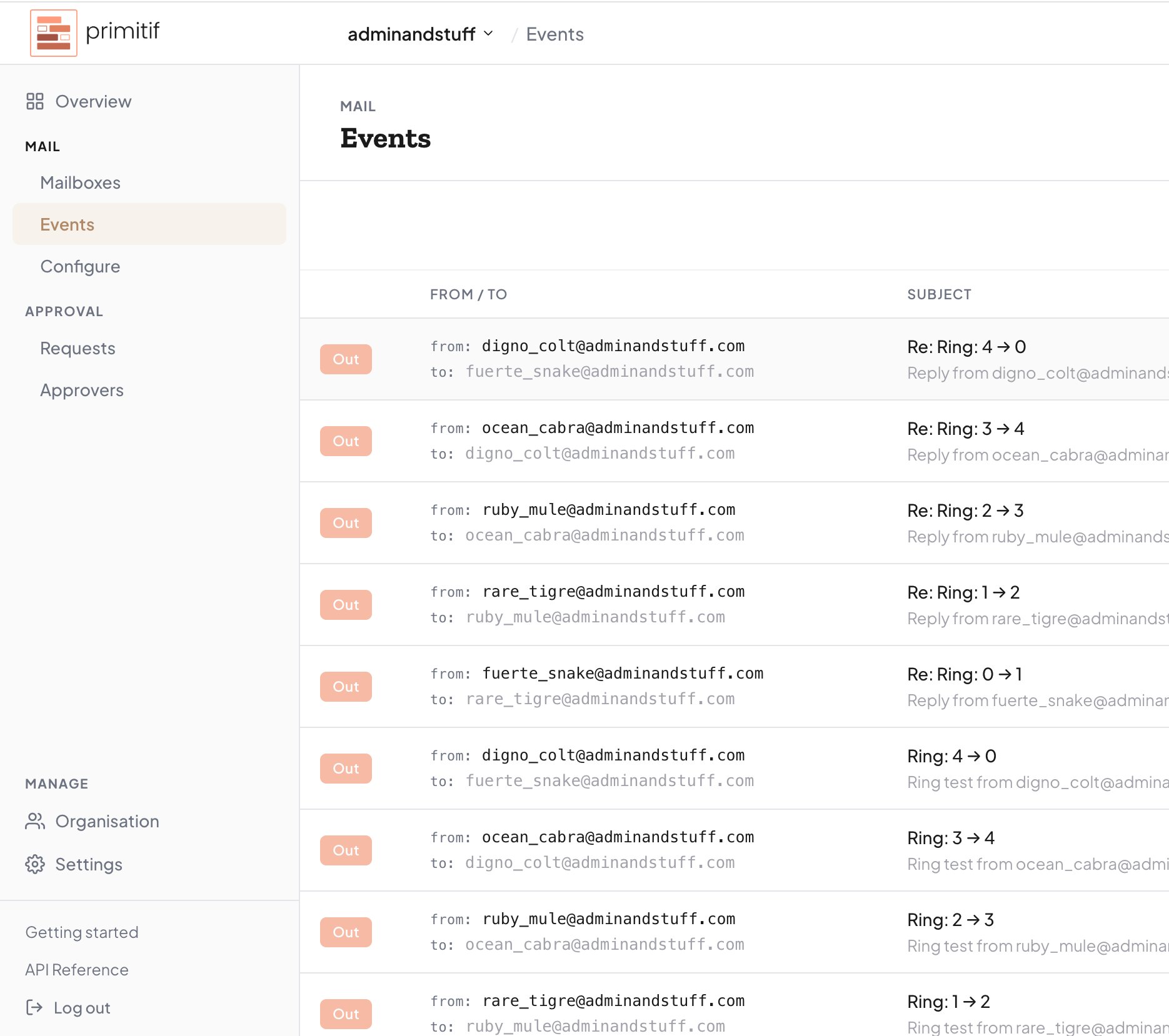This screenshot has width=1169, height=1036.
Task: Open the API Reference link
Action: 76,970
